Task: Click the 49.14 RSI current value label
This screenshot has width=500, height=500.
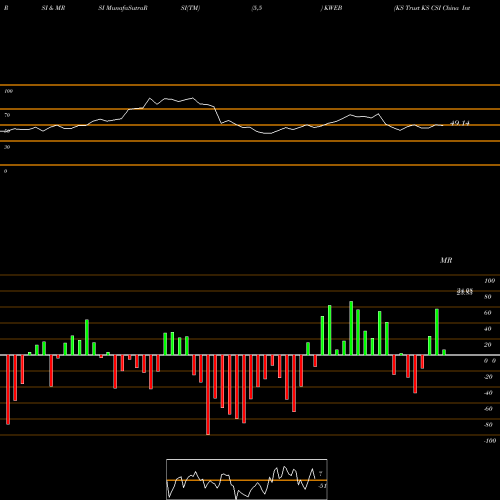Action: [460, 123]
